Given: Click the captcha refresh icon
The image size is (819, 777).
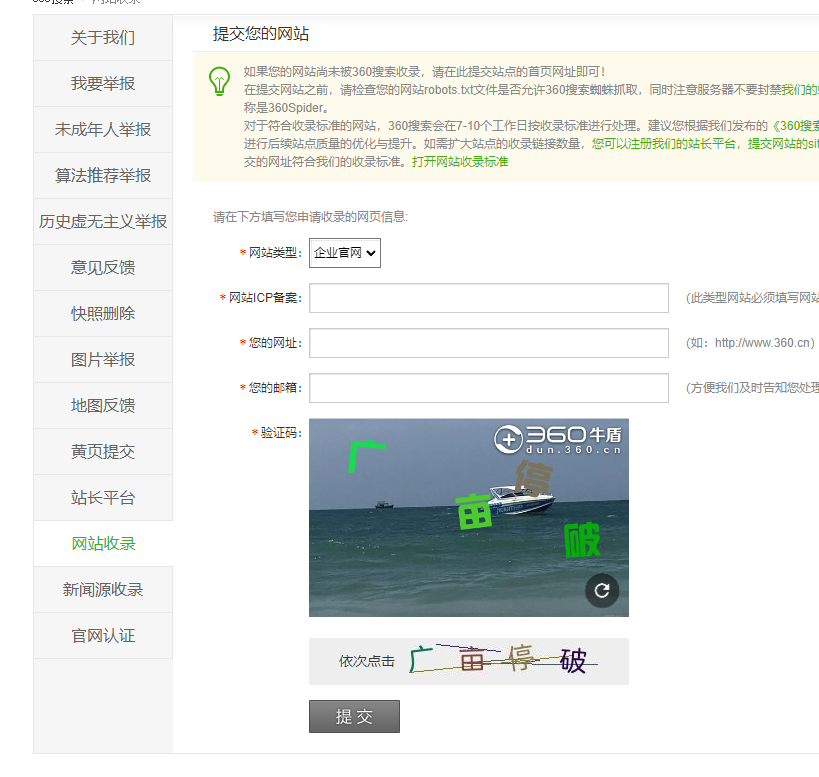Looking at the screenshot, I should 602,590.
